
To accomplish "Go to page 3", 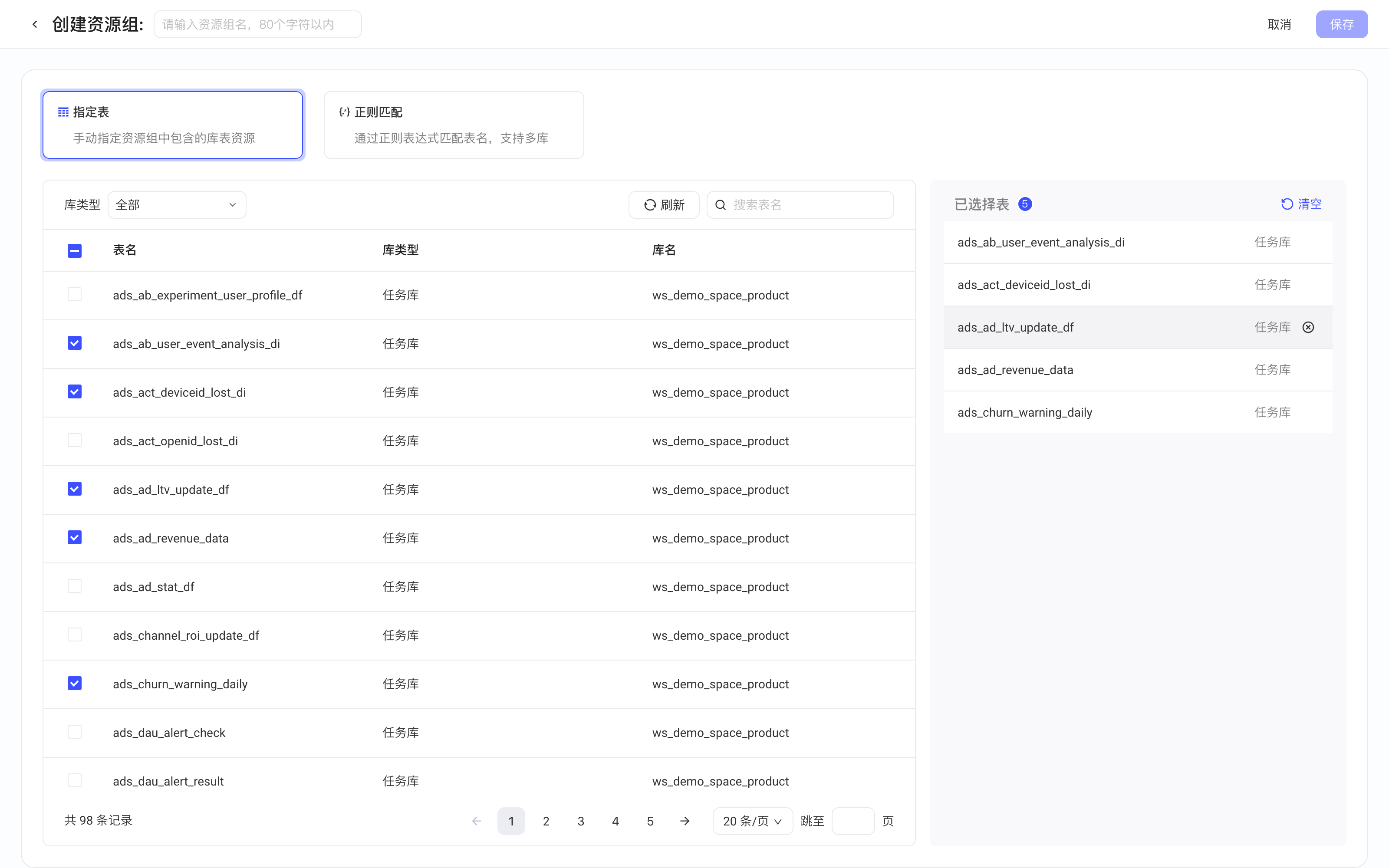I will point(581,821).
